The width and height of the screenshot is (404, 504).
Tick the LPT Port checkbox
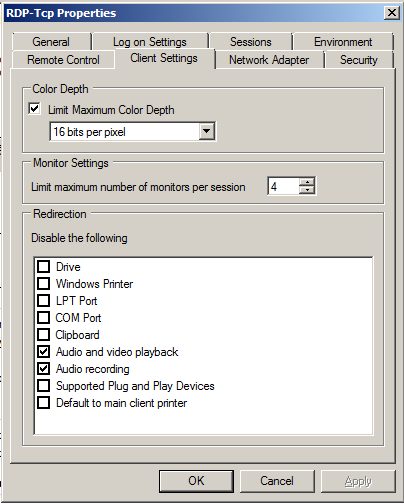[44, 301]
